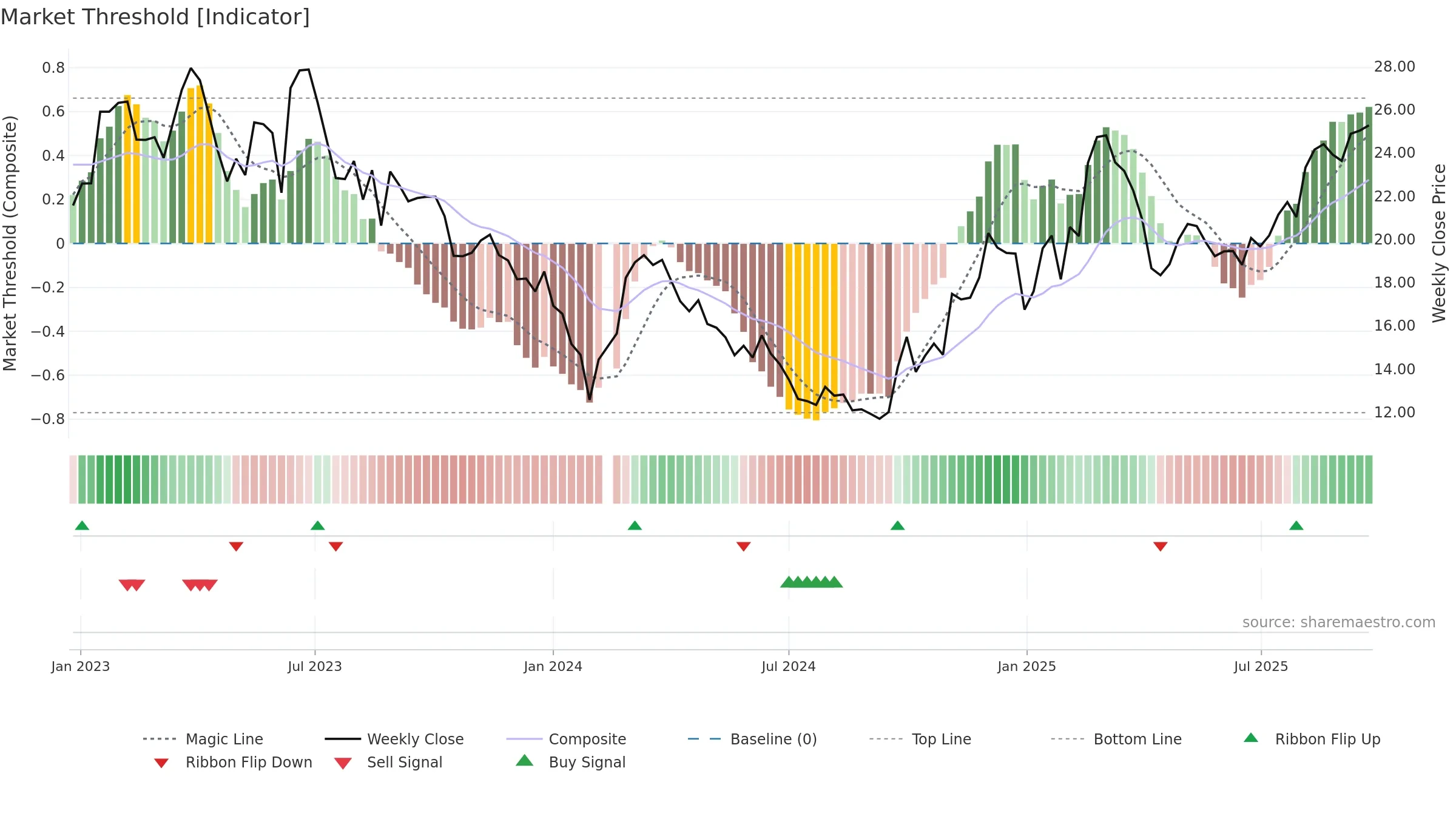Click flip up triangle between Jan and Jul 2024
1456x819 pixels.
tap(635, 525)
